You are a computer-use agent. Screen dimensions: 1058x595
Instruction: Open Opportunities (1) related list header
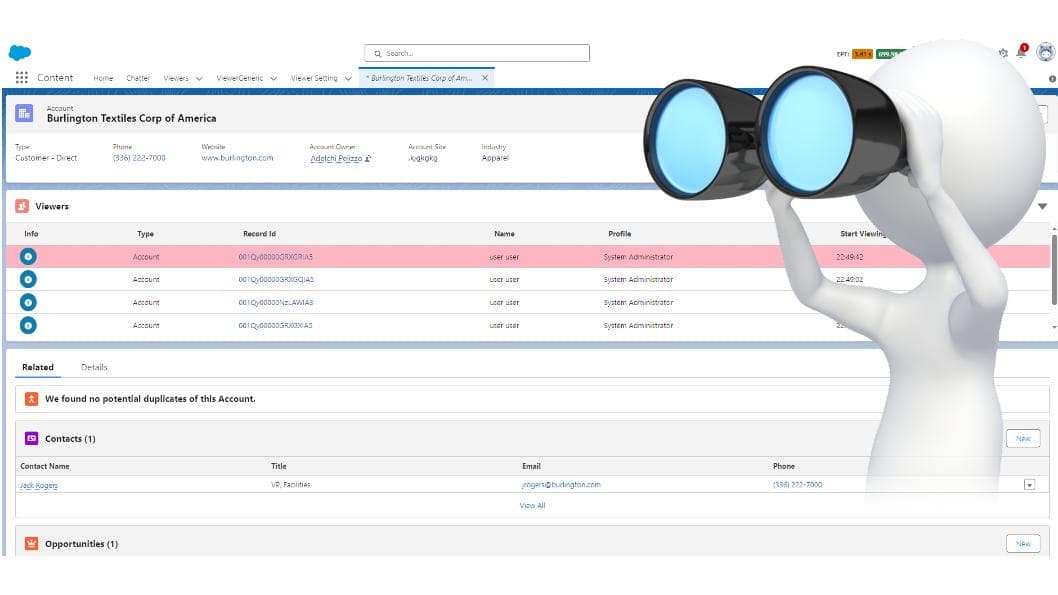[x=82, y=544]
